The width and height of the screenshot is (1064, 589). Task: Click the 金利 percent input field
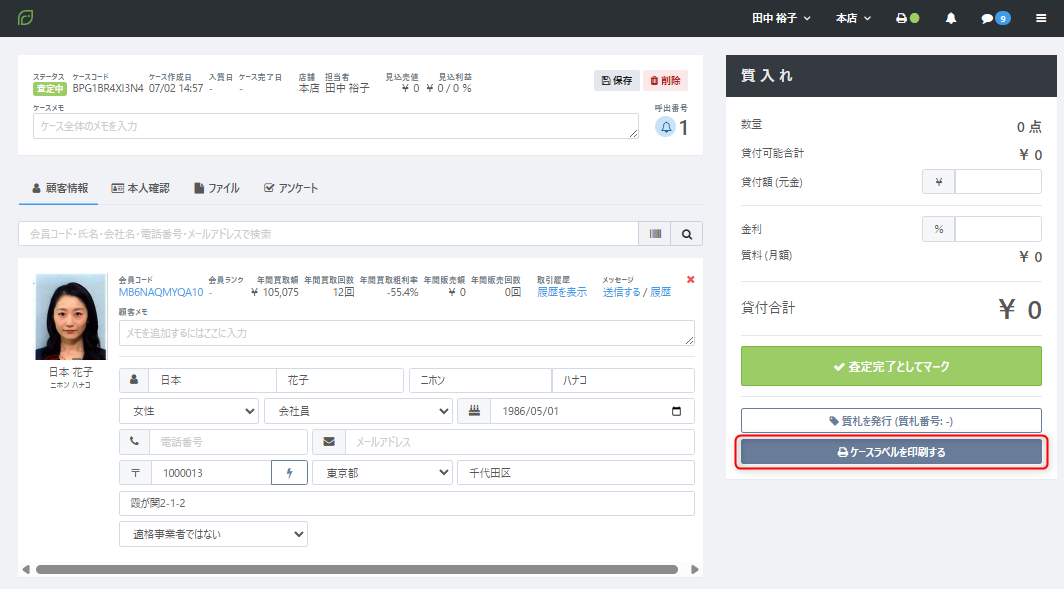998,229
